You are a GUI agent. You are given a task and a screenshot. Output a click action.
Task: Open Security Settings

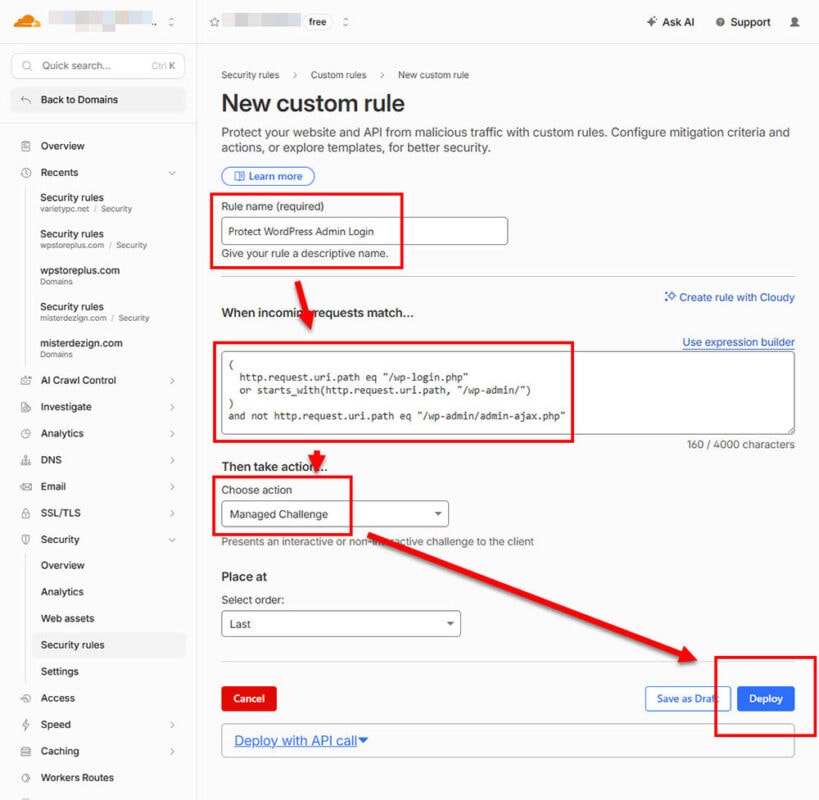pos(60,672)
